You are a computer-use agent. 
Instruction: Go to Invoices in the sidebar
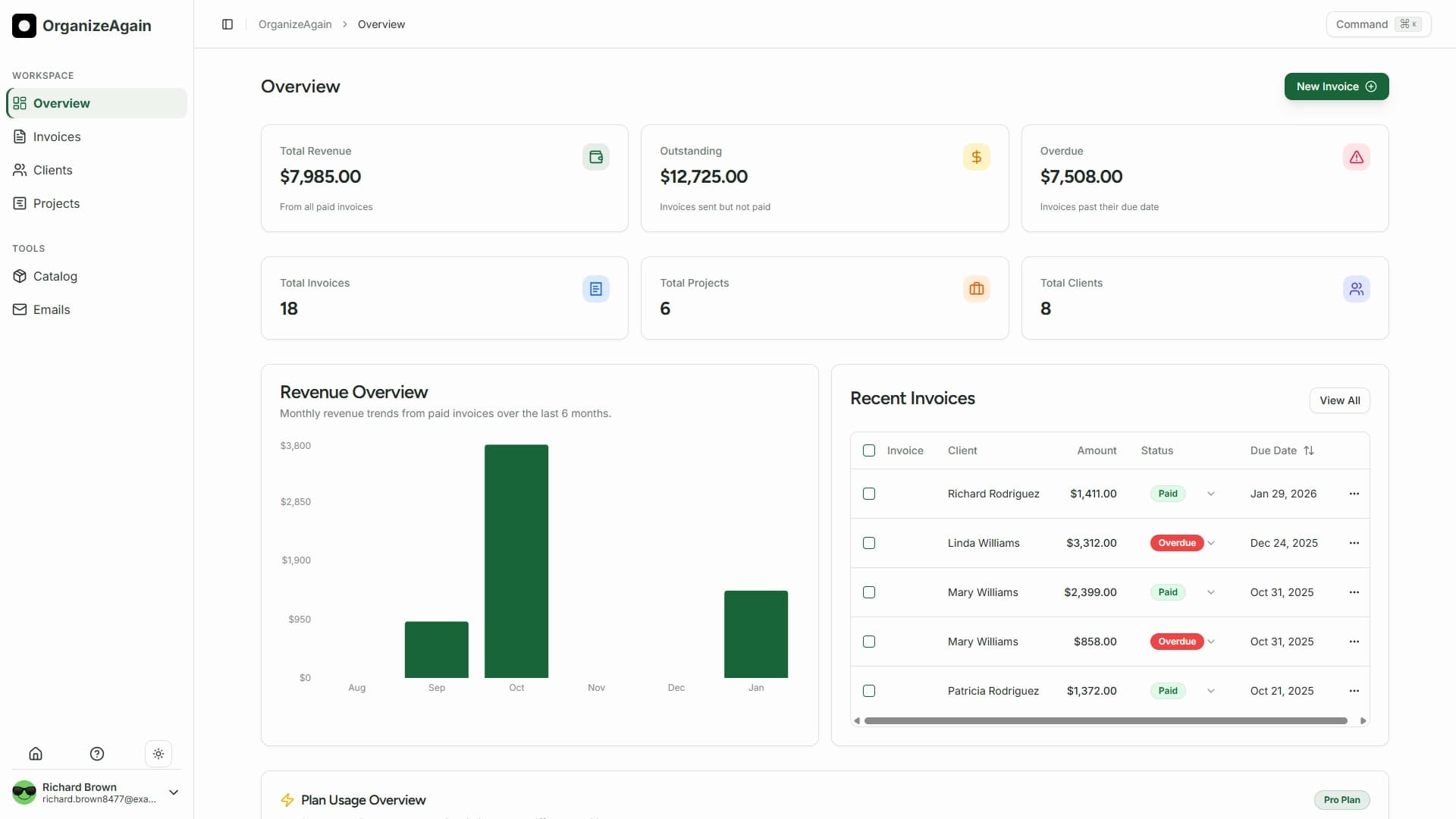(x=57, y=136)
